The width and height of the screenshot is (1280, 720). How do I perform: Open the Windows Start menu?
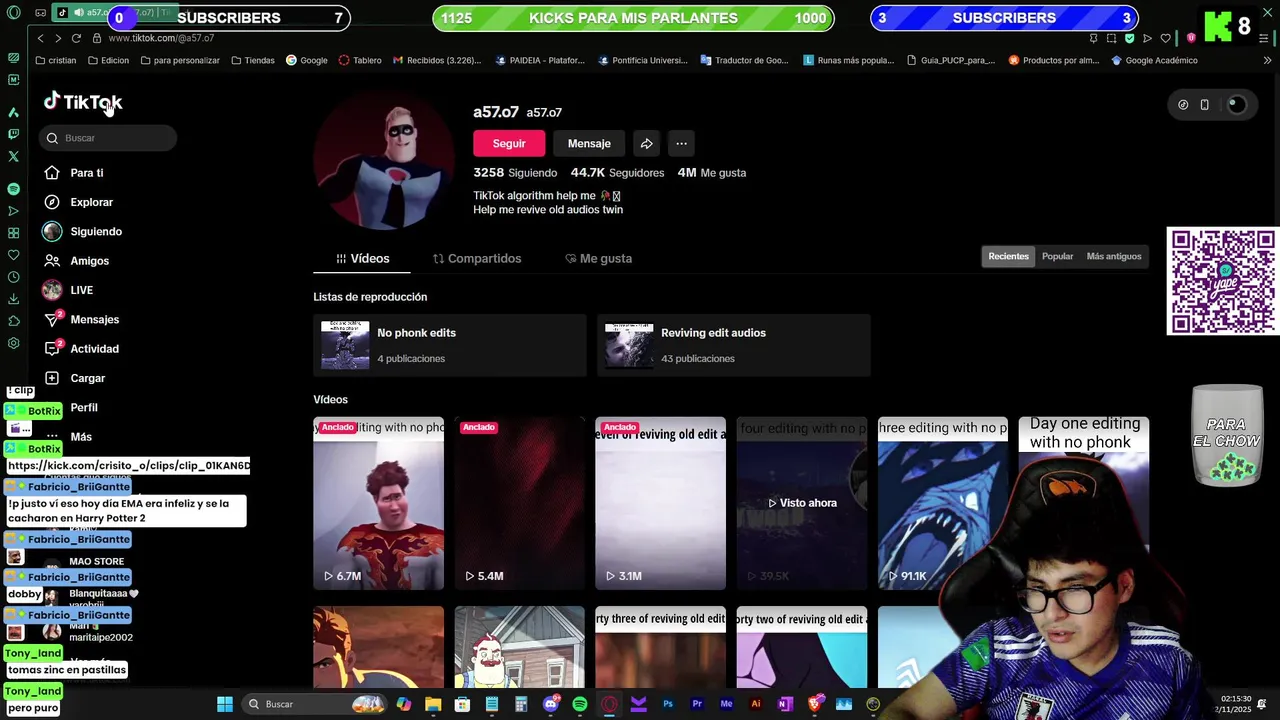click(x=225, y=704)
